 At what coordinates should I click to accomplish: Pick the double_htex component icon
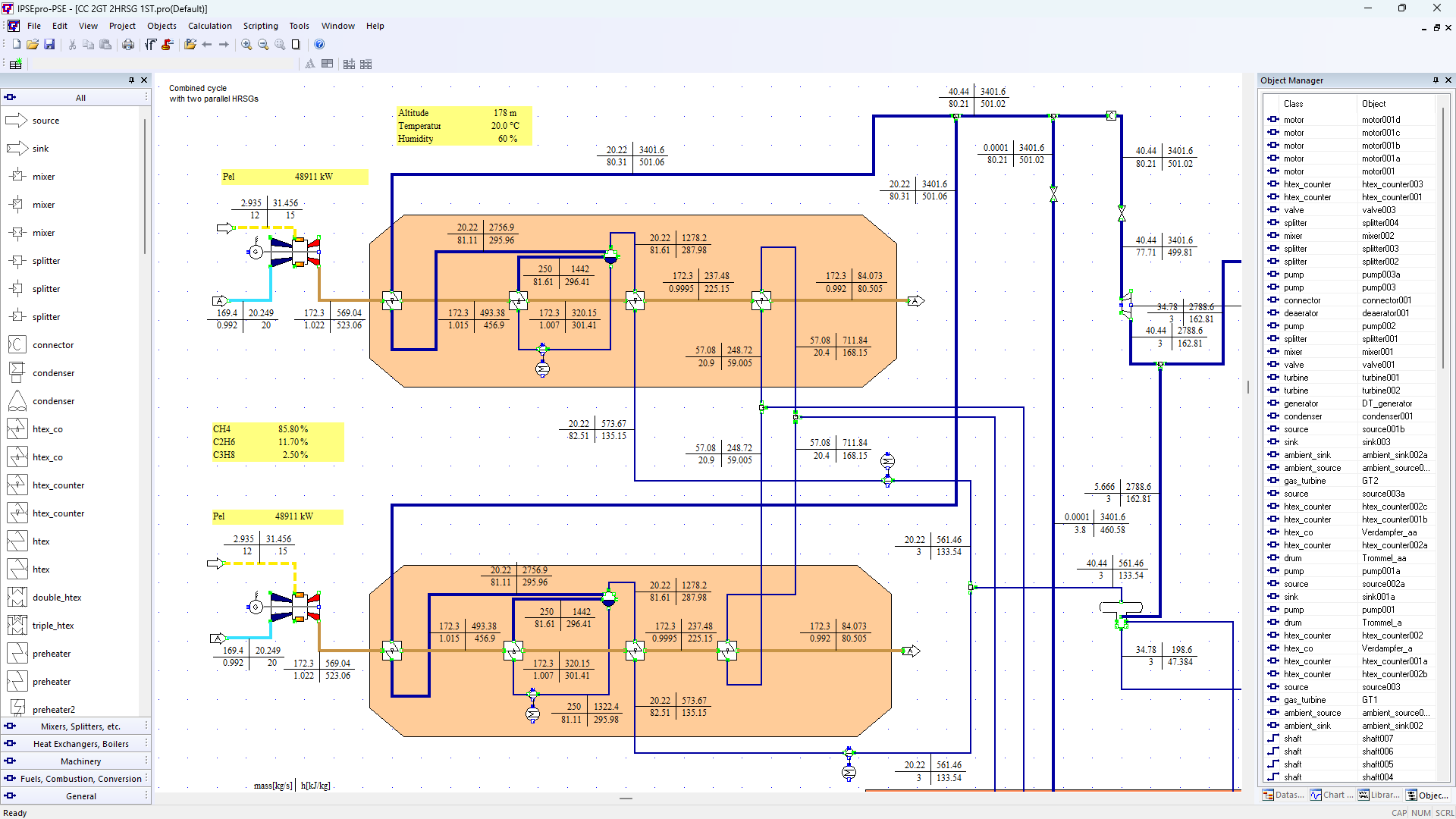tap(17, 598)
